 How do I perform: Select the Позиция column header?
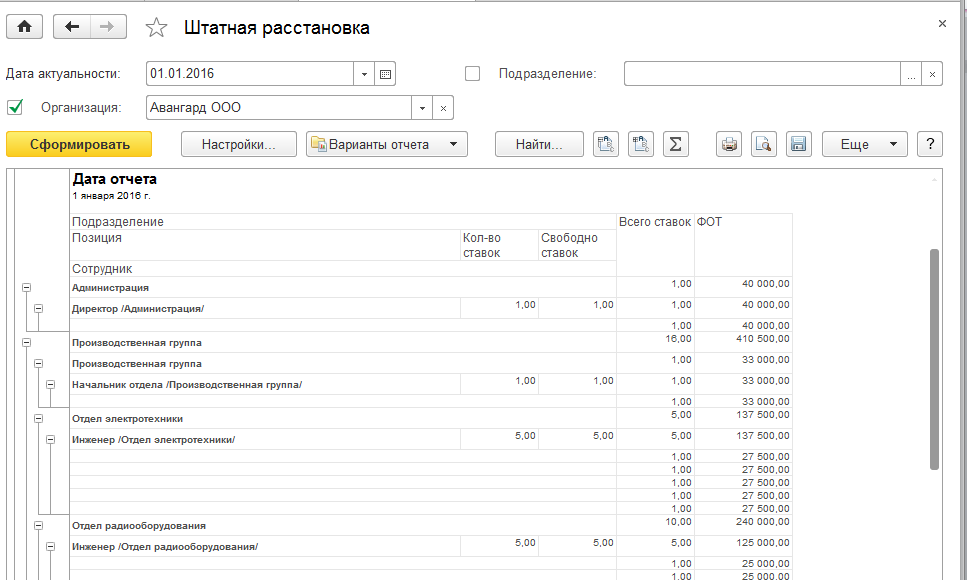[97, 238]
